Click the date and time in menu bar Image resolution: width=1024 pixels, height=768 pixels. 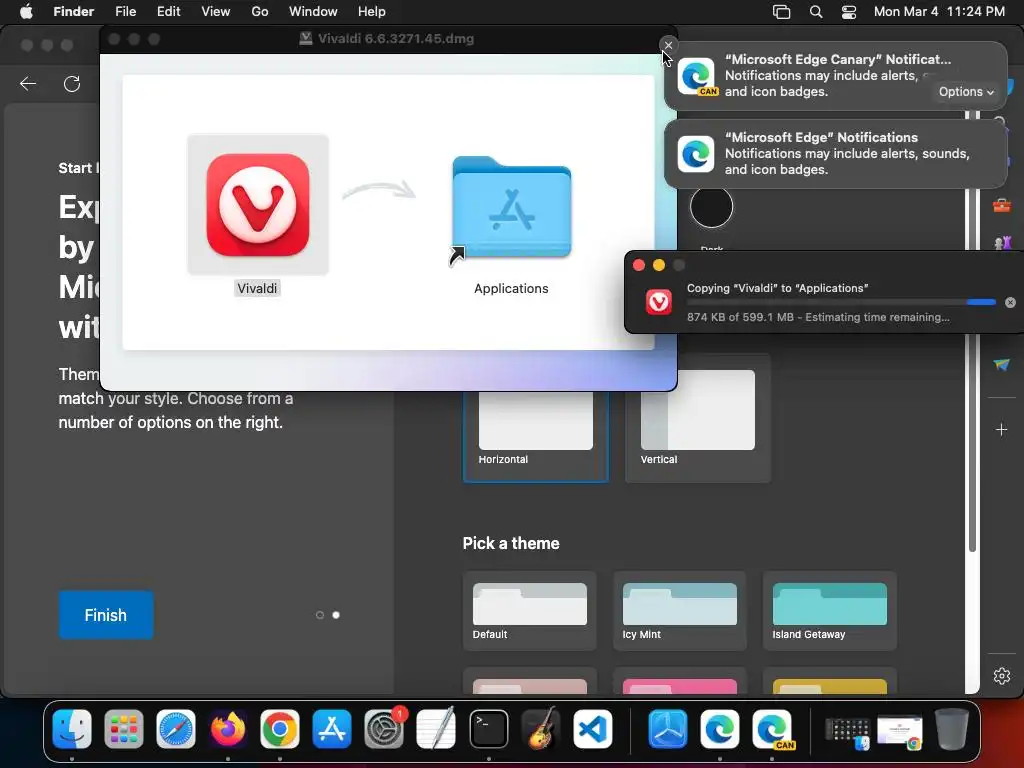point(939,12)
